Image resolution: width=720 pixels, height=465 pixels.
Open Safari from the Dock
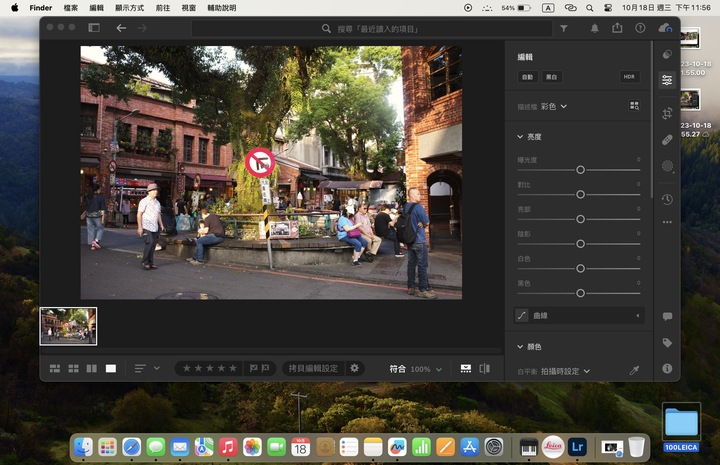click(x=131, y=447)
